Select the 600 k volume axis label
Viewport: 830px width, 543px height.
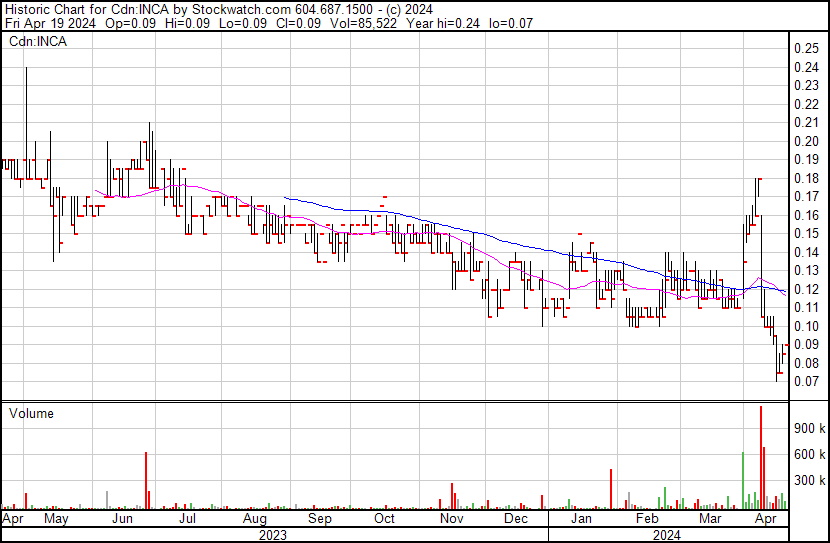click(x=809, y=454)
